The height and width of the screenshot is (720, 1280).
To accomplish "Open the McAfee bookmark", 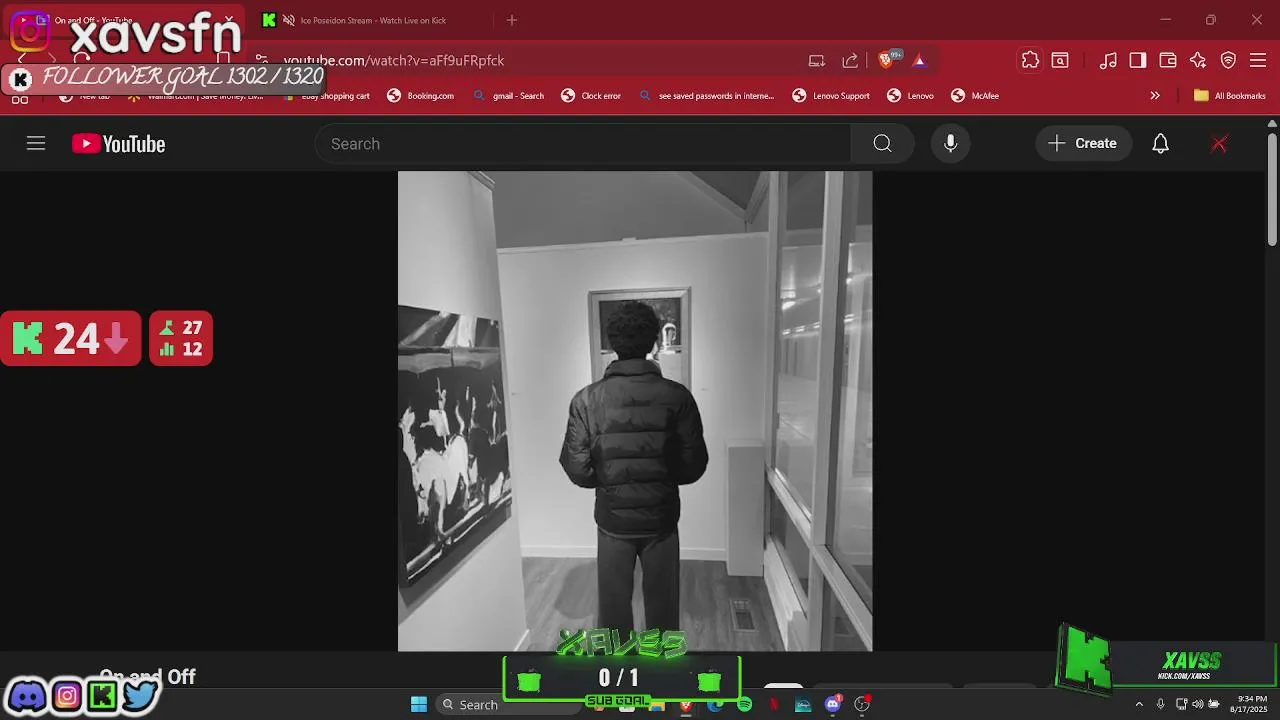I will click(975, 96).
